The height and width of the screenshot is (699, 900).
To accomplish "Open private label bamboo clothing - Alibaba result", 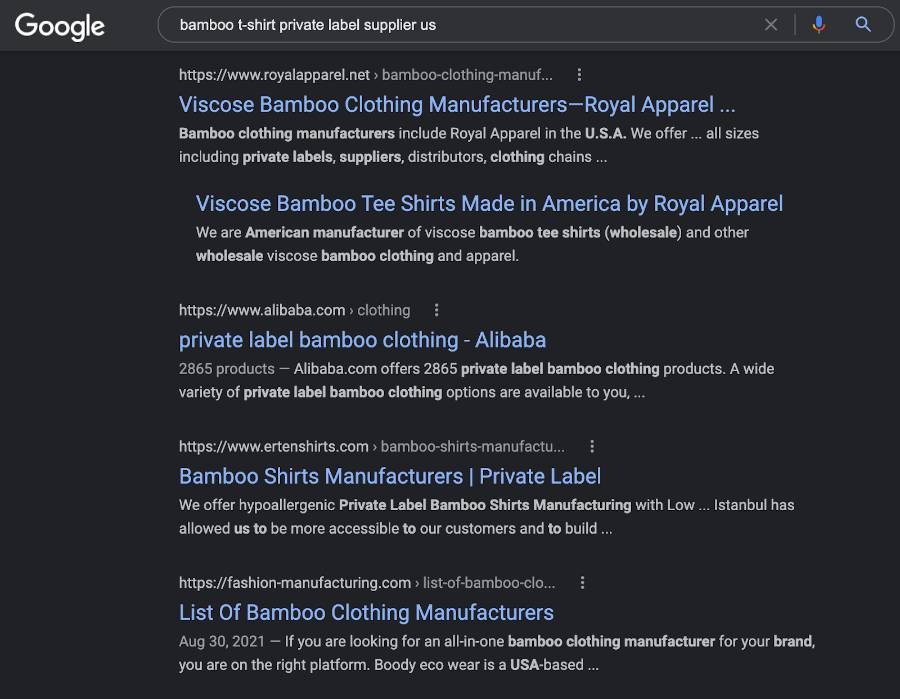I will coord(362,340).
